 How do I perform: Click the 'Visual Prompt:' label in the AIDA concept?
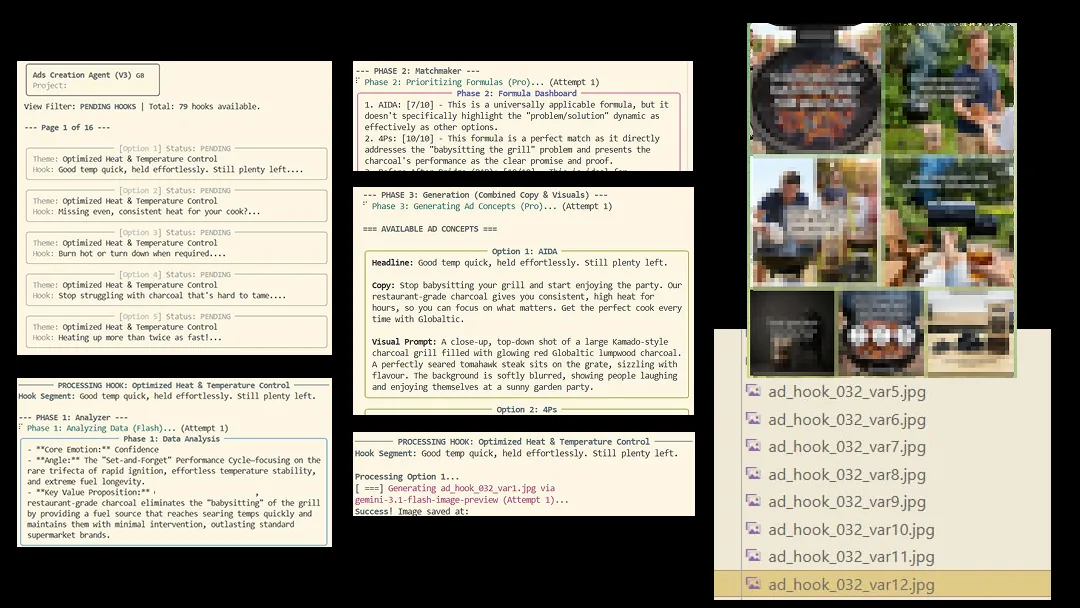(x=404, y=342)
